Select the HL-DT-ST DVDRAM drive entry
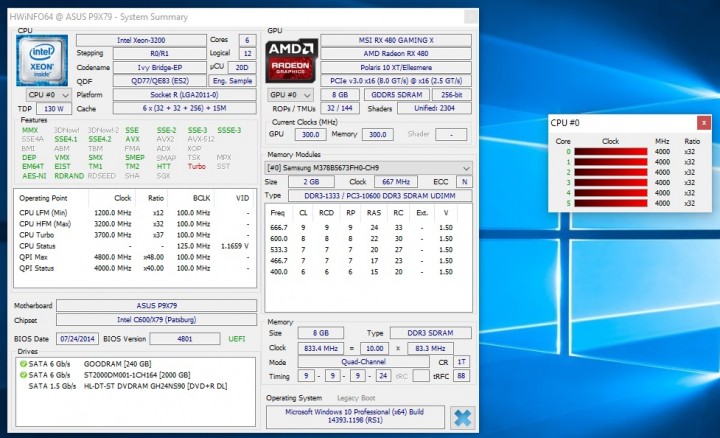This screenshot has width=720, height=438. 155,386
